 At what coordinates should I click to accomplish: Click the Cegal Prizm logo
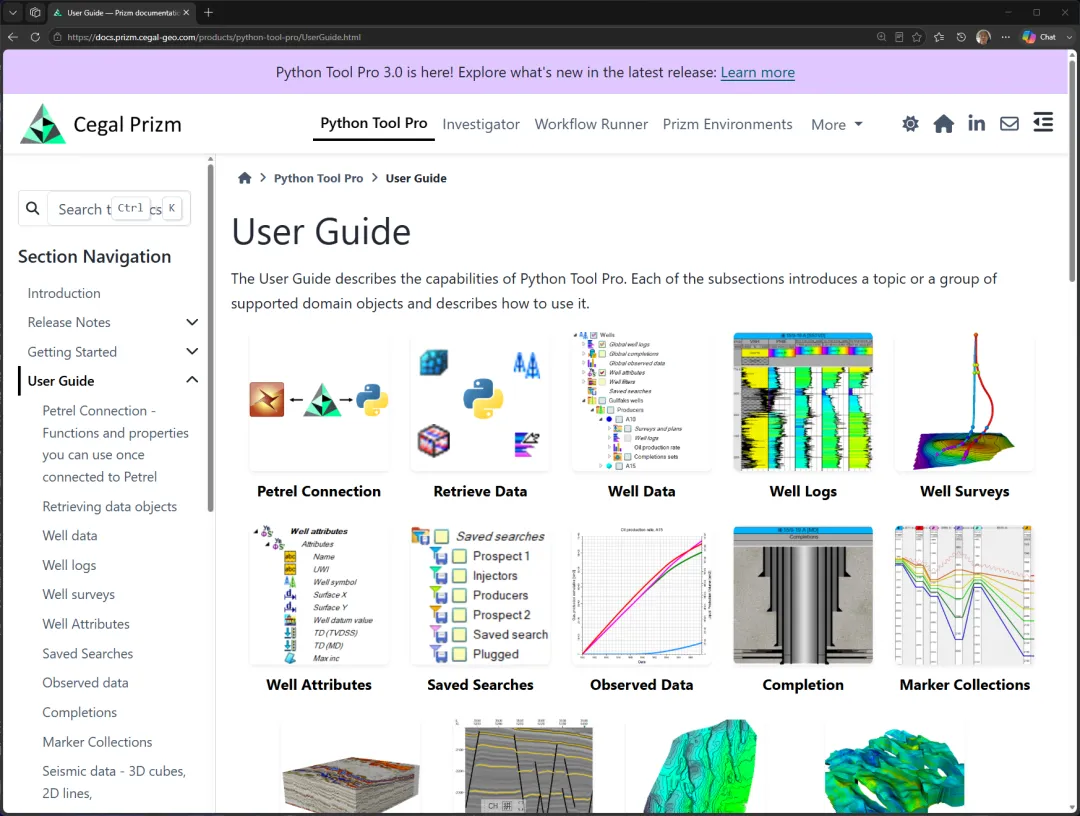point(101,125)
